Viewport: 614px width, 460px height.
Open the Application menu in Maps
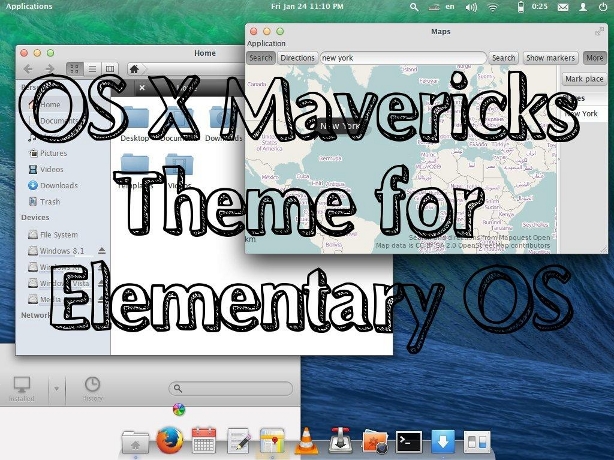tap(266, 43)
